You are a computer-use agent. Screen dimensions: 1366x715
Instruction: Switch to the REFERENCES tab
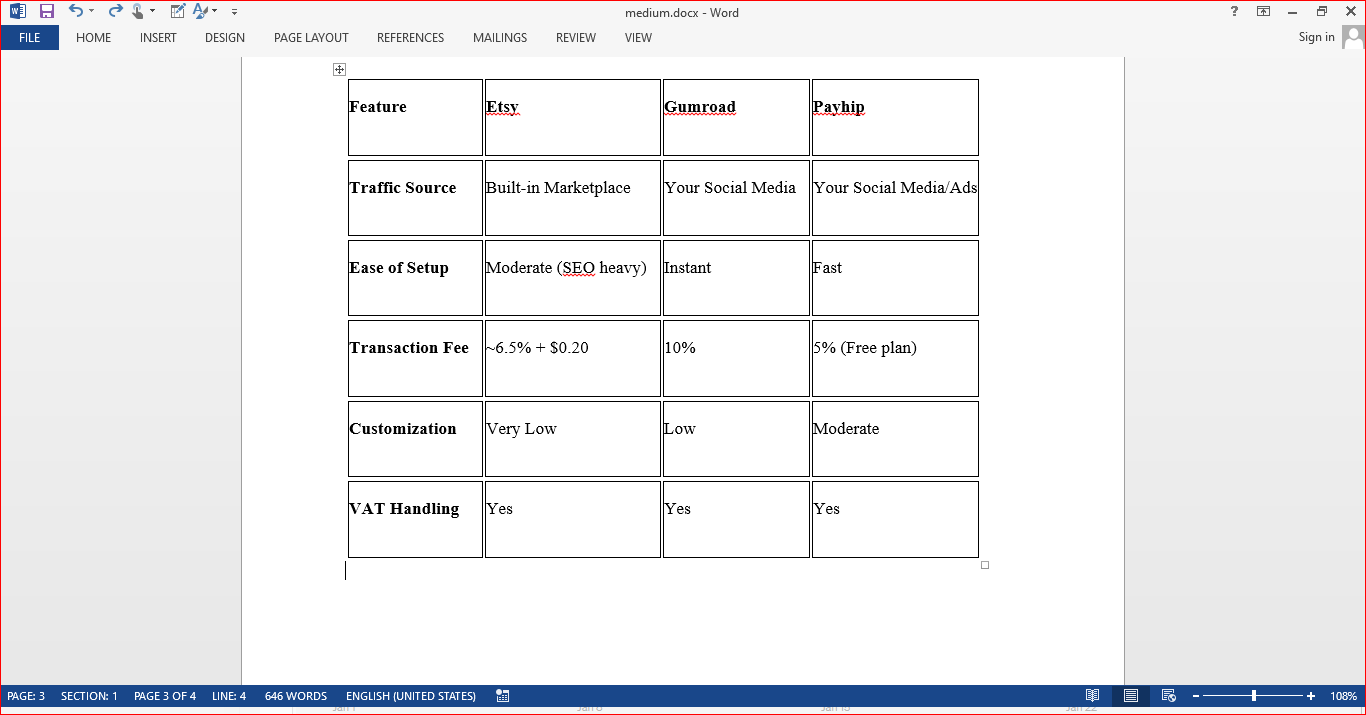pyautogui.click(x=410, y=38)
